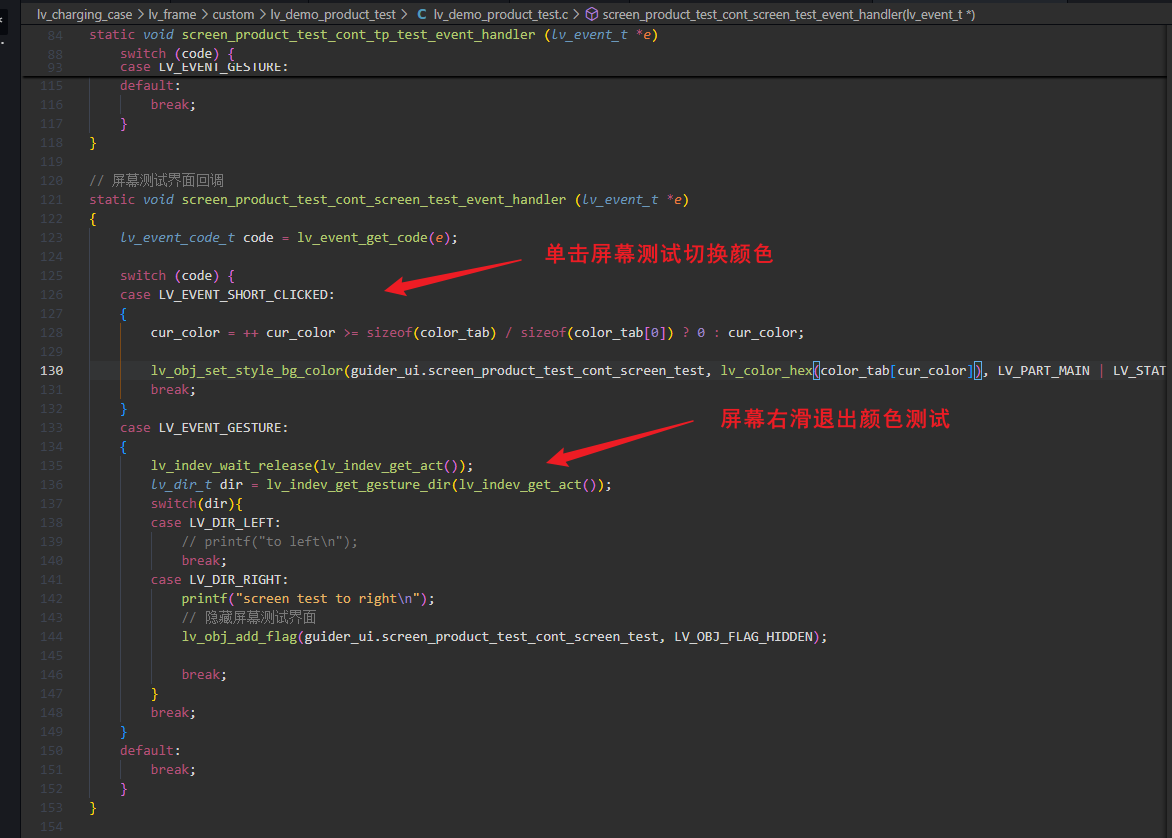Open the screen_test_event_handler symbol breadcrumb
Viewport: 1172px width, 838px height.
(x=789, y=14)
